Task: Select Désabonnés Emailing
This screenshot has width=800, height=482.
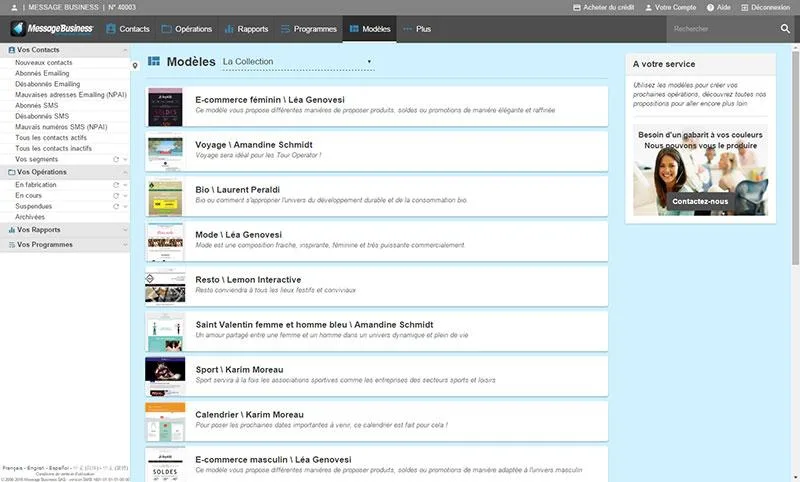Action: pyautogui.click(x=47, y=84)
